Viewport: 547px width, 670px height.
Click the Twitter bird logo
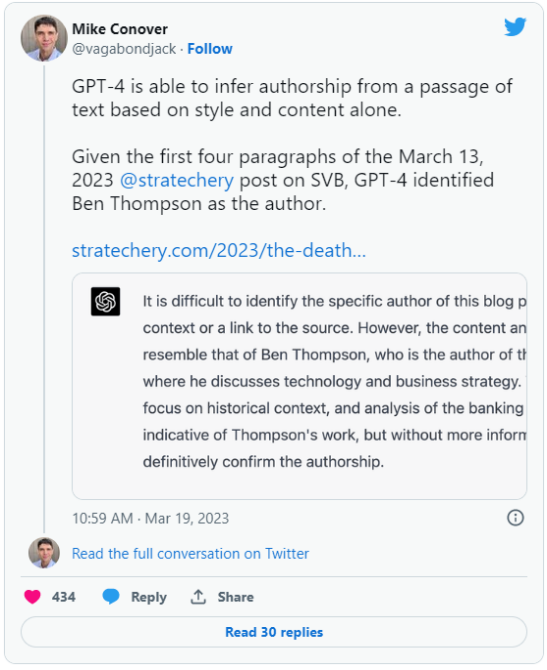(515, 27)
